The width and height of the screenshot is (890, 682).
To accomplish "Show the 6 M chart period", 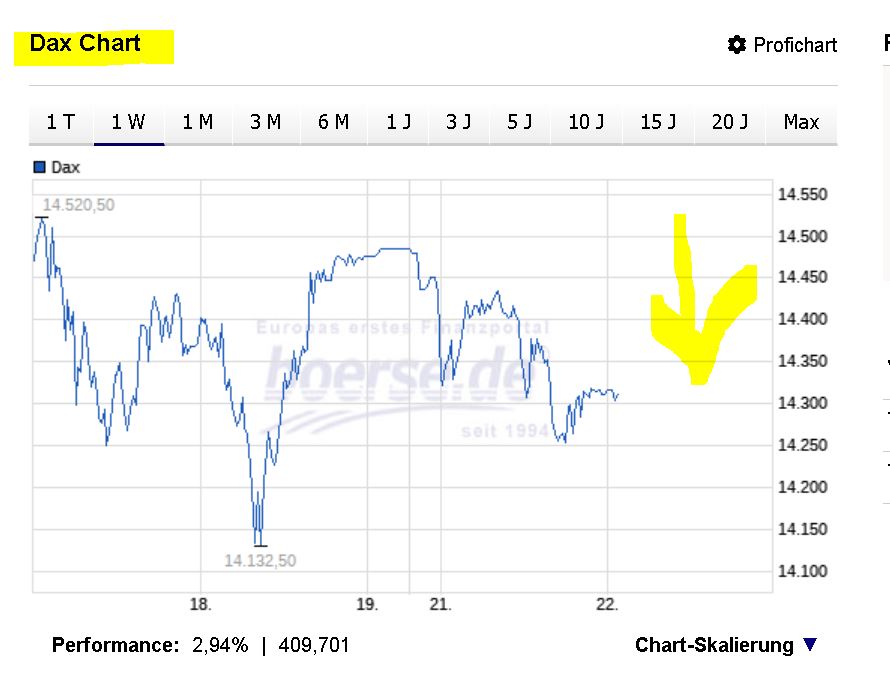I will [x=334, y=122].
